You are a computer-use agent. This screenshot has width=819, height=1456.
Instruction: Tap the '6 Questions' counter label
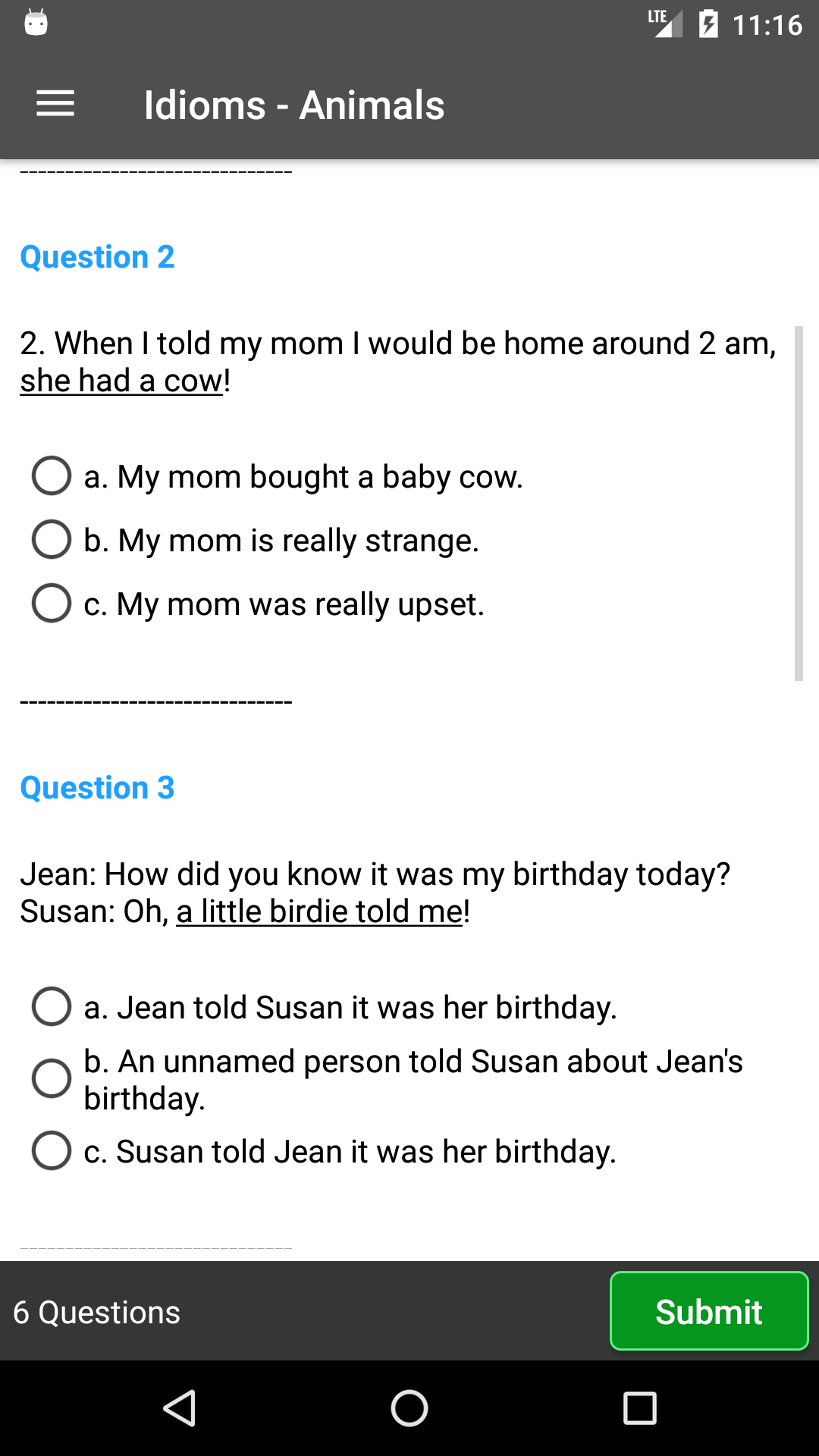point(97,1312)
